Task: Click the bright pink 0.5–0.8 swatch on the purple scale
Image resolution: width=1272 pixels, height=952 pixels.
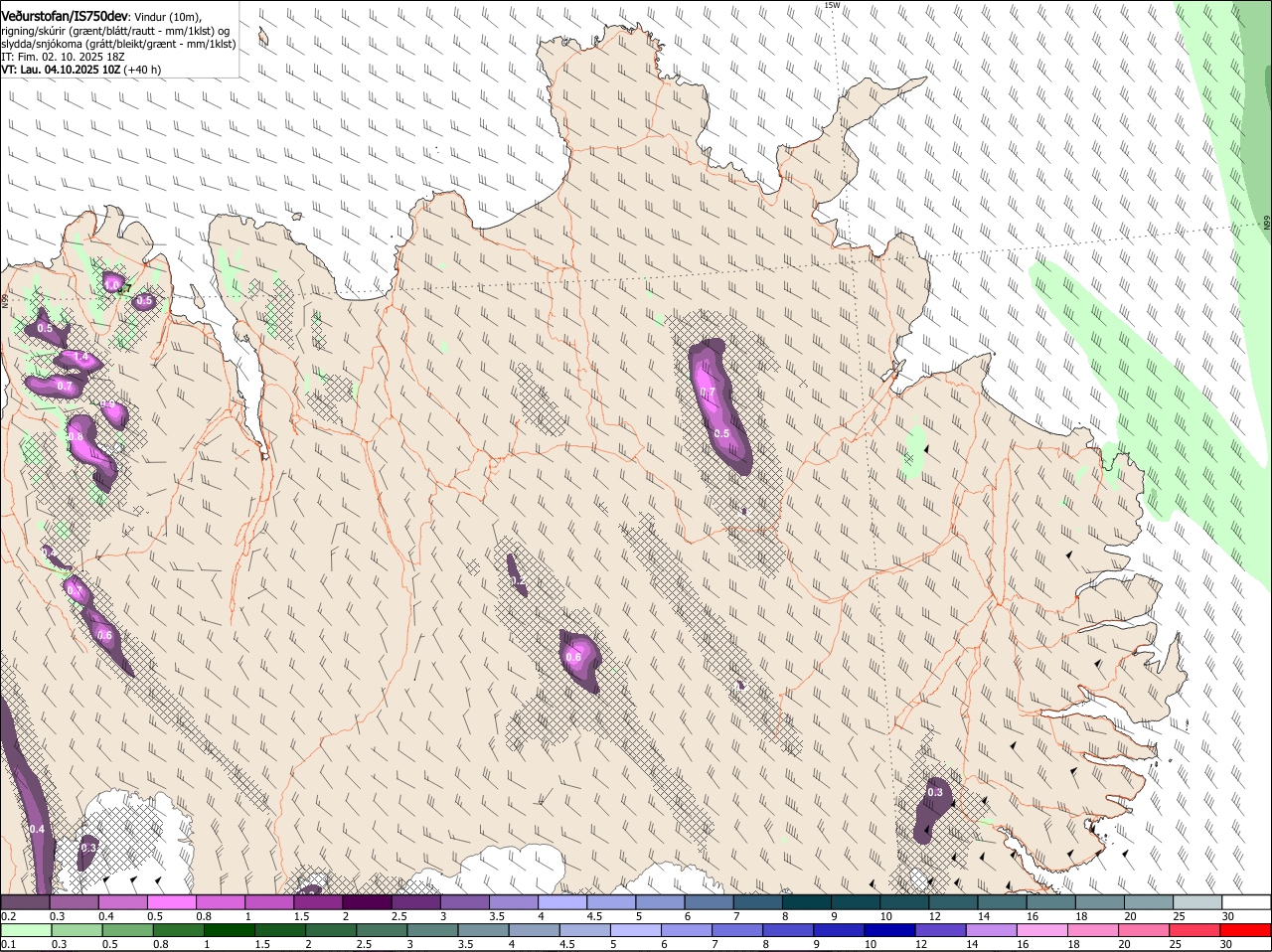Action: click(172, 902)
